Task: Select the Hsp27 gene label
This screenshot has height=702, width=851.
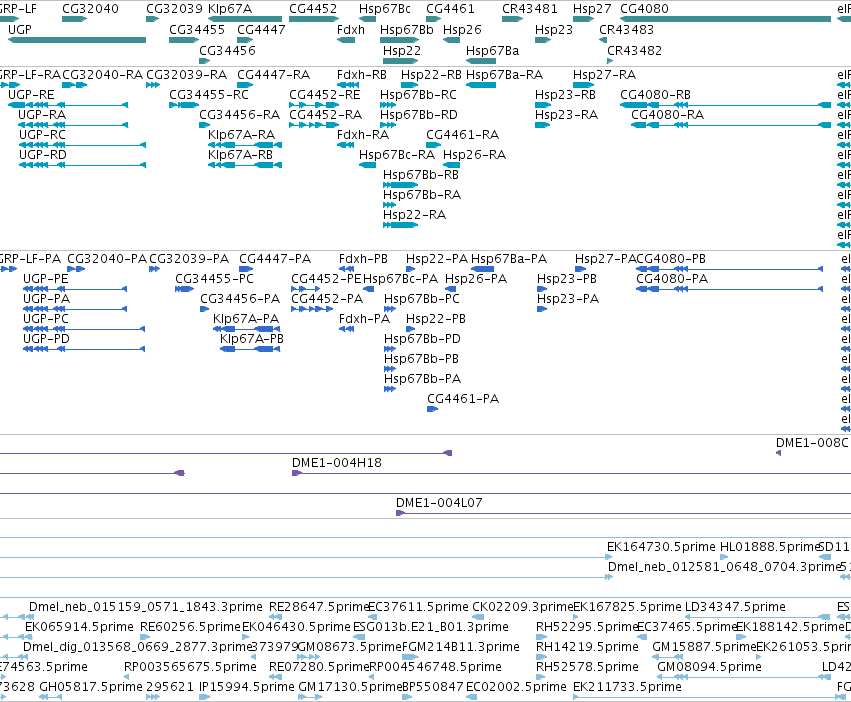Action: [592, 9]
